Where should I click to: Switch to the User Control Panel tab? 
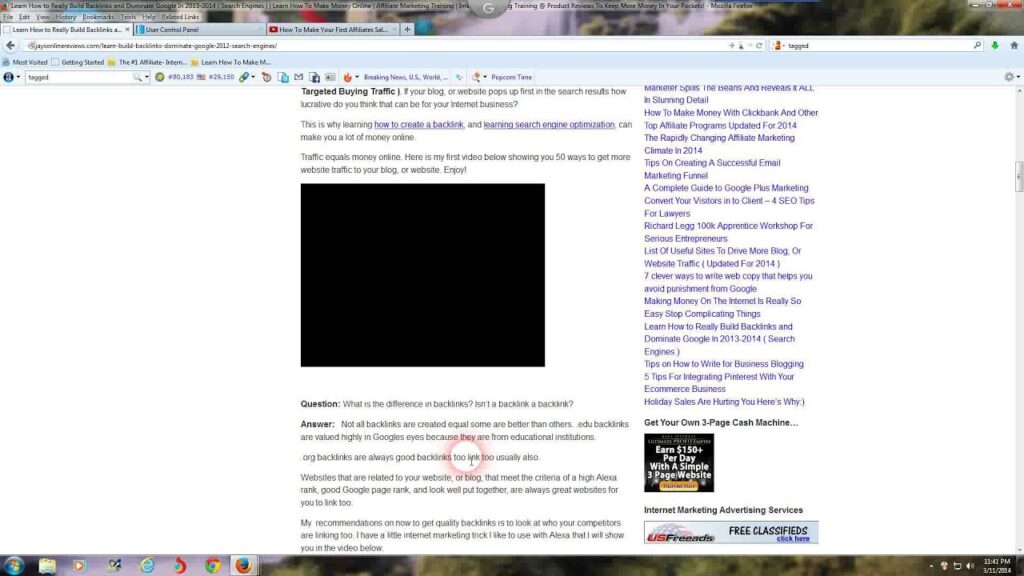[x=199, y=29]
